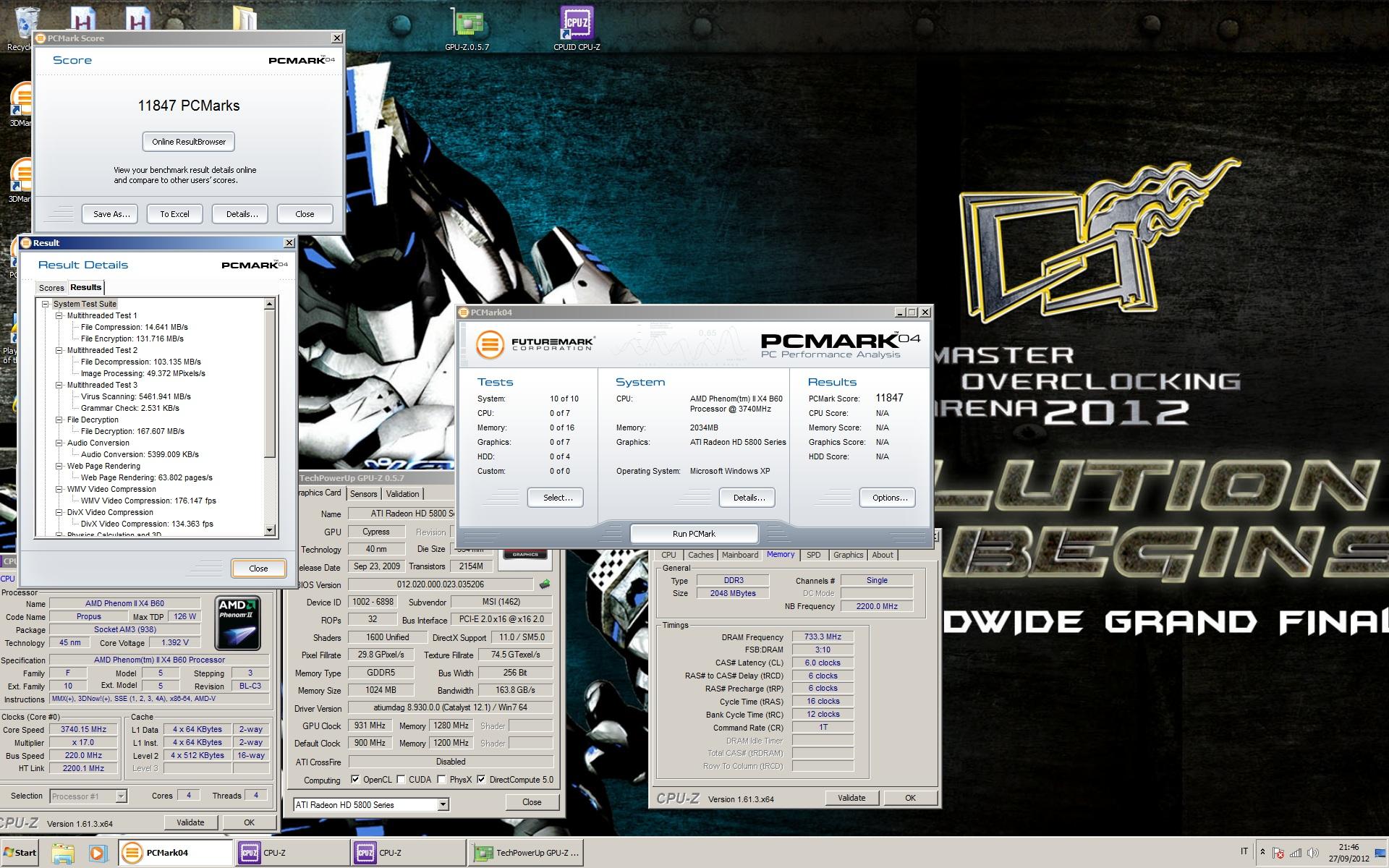Toggle the CUDA checkbox in GPU-Z
The image size is (1389, 868).
pyautogui.click(x=401, y=780)
